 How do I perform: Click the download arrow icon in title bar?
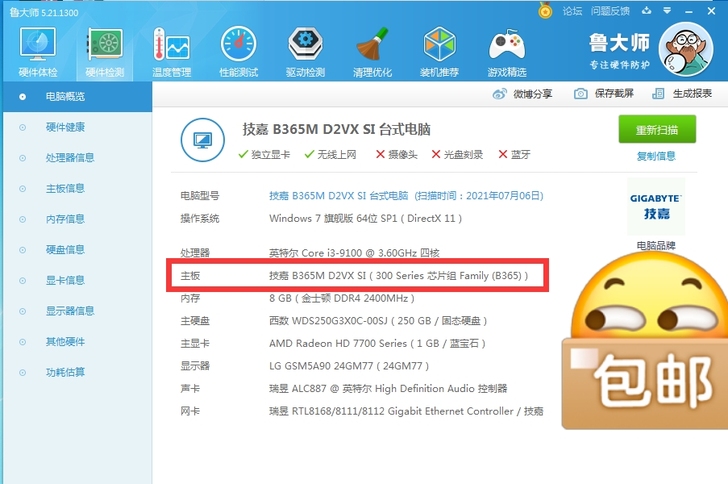[x=646, y=11]
